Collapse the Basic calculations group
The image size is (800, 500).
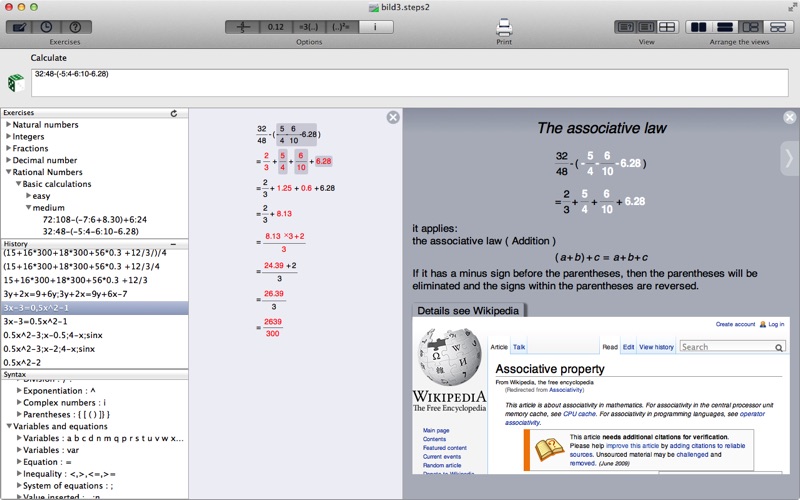18,184
